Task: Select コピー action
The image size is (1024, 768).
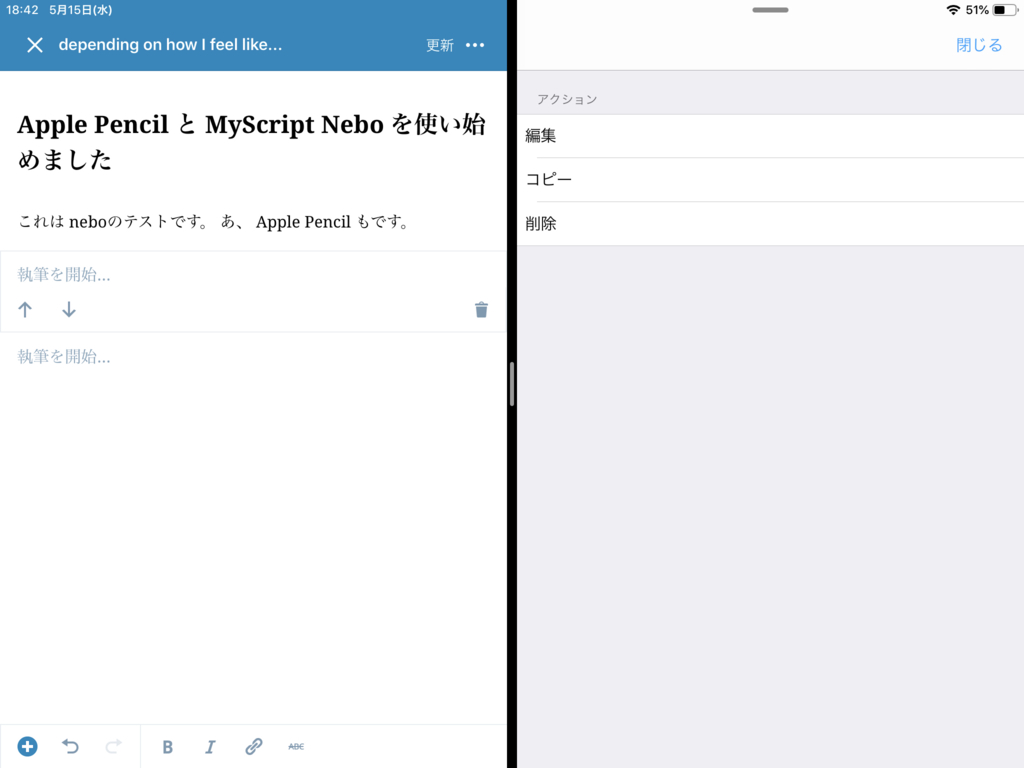Action: pyautogui.click(x=771, y=180)
